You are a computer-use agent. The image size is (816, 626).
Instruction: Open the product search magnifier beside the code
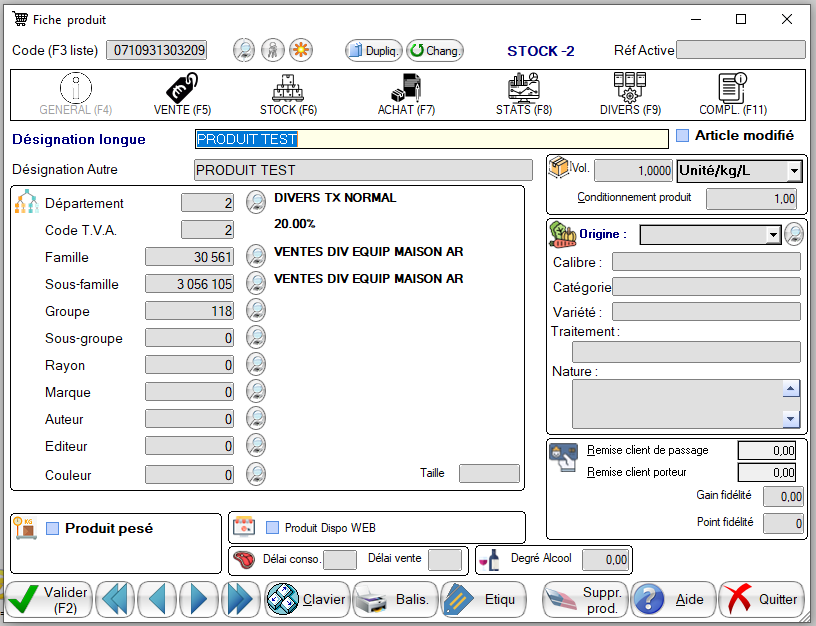pos(244,49)
